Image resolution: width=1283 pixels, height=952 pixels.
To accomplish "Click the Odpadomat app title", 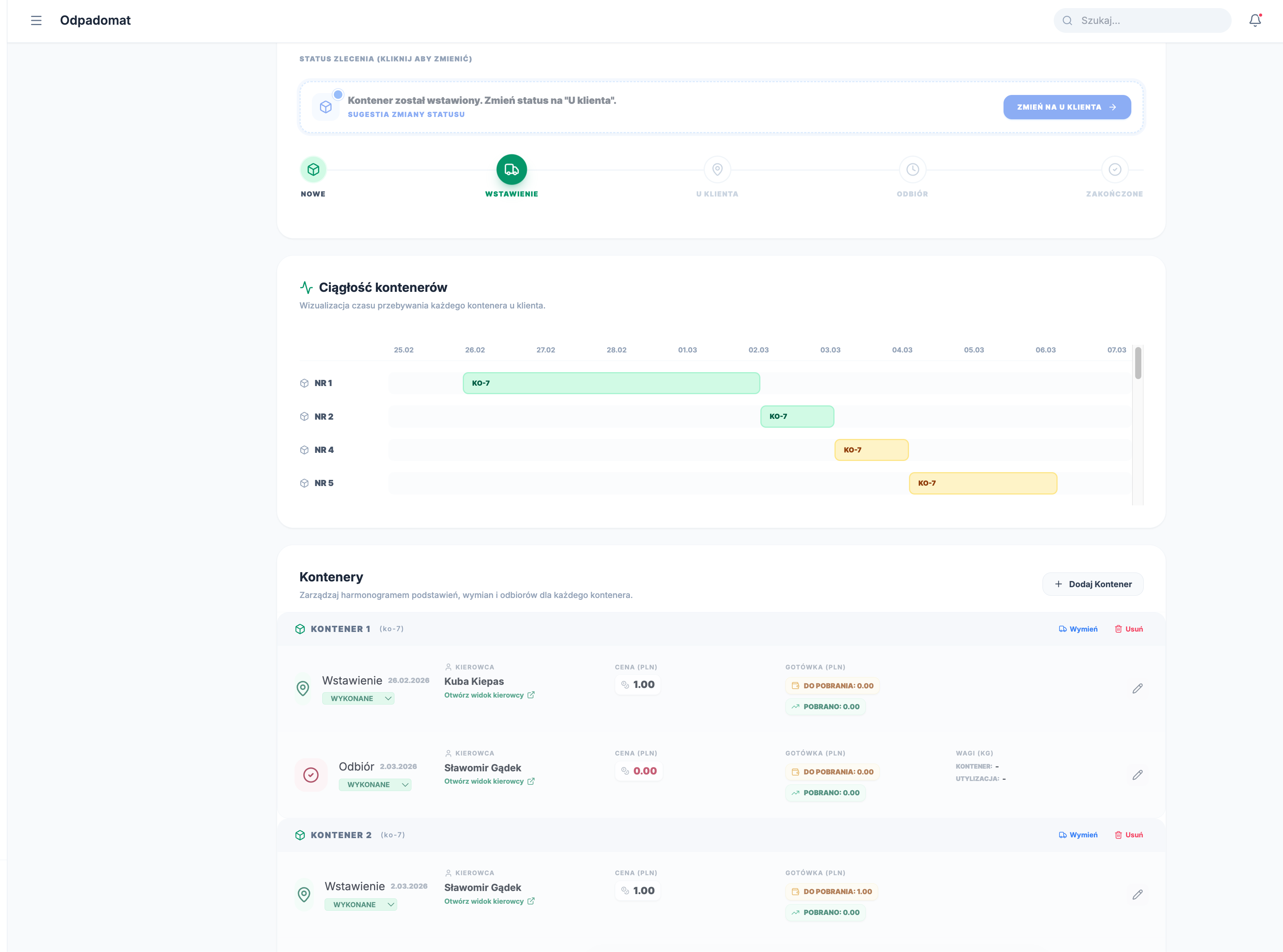I will pyautogui.click(x=95, y=20).
